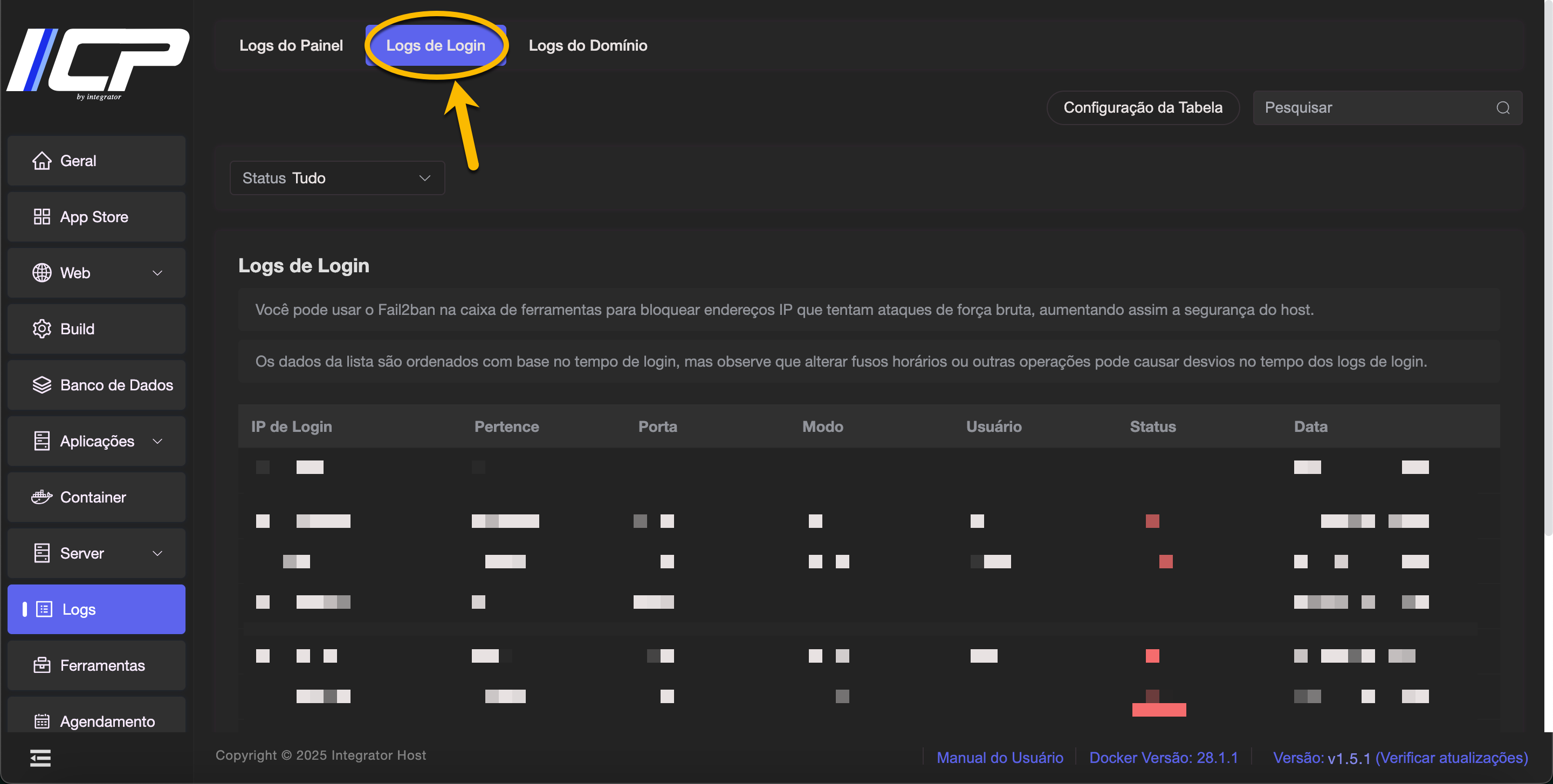Open the Status Tudo dropdown
1553x784 pixels.
pyautogui.click(x=337, y=178)
